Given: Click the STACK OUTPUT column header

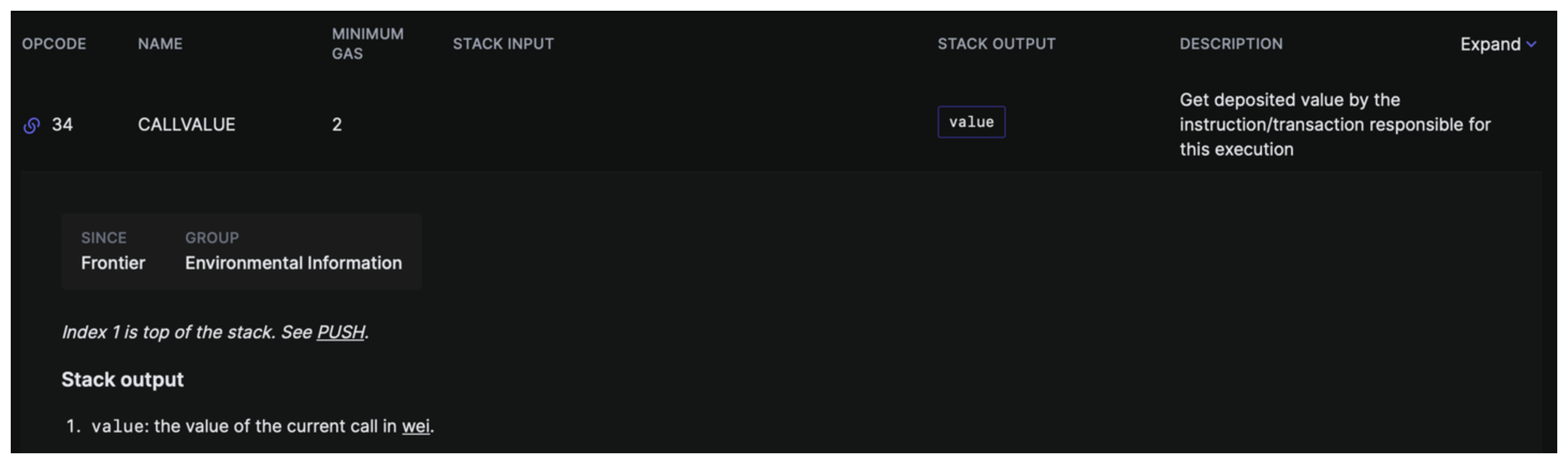Looking at the screenshot, I should coord(996,44).
